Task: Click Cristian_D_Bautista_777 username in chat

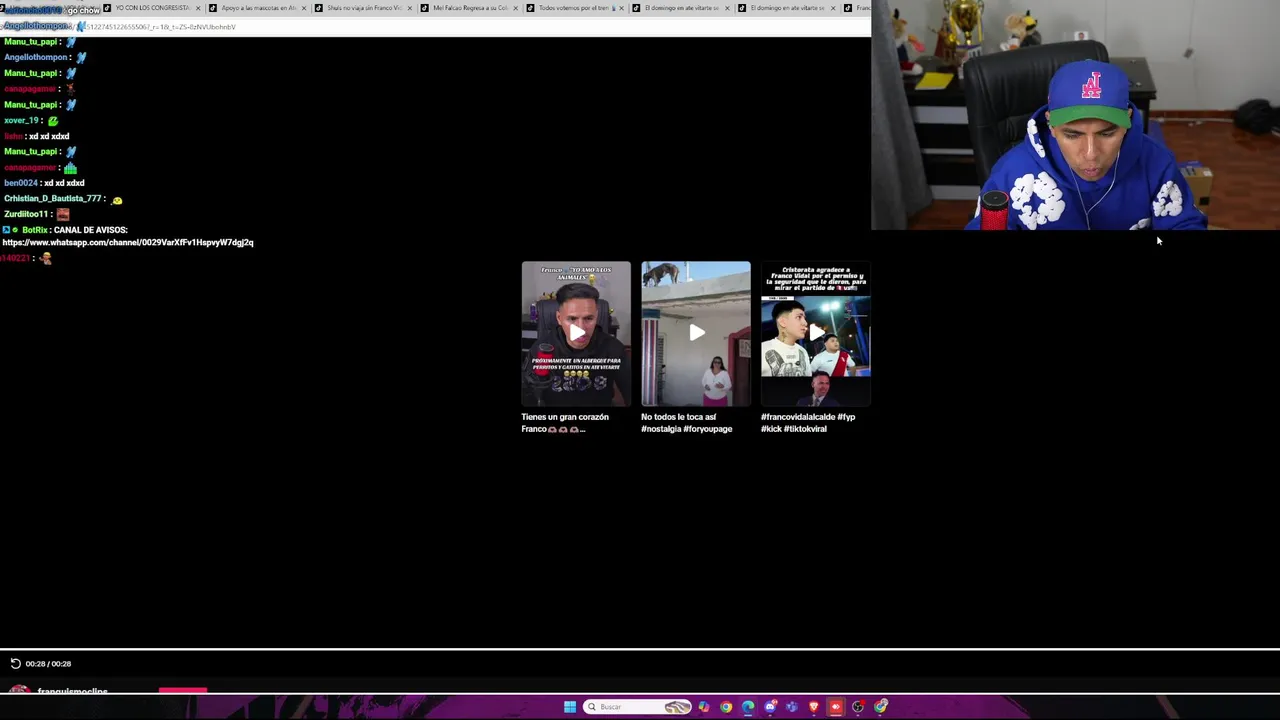Action: pos(53,199)
